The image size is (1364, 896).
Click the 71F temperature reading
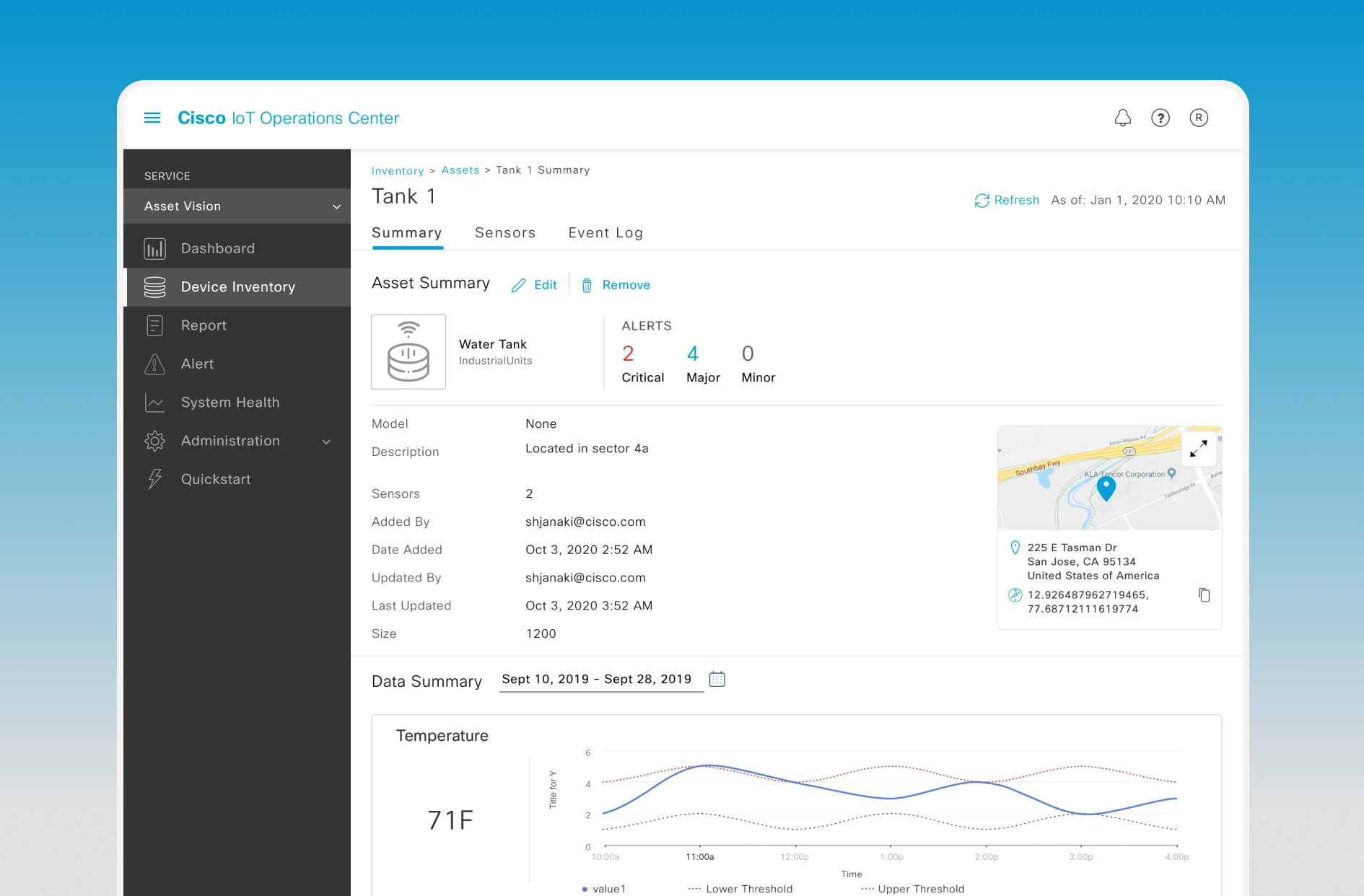450,820
